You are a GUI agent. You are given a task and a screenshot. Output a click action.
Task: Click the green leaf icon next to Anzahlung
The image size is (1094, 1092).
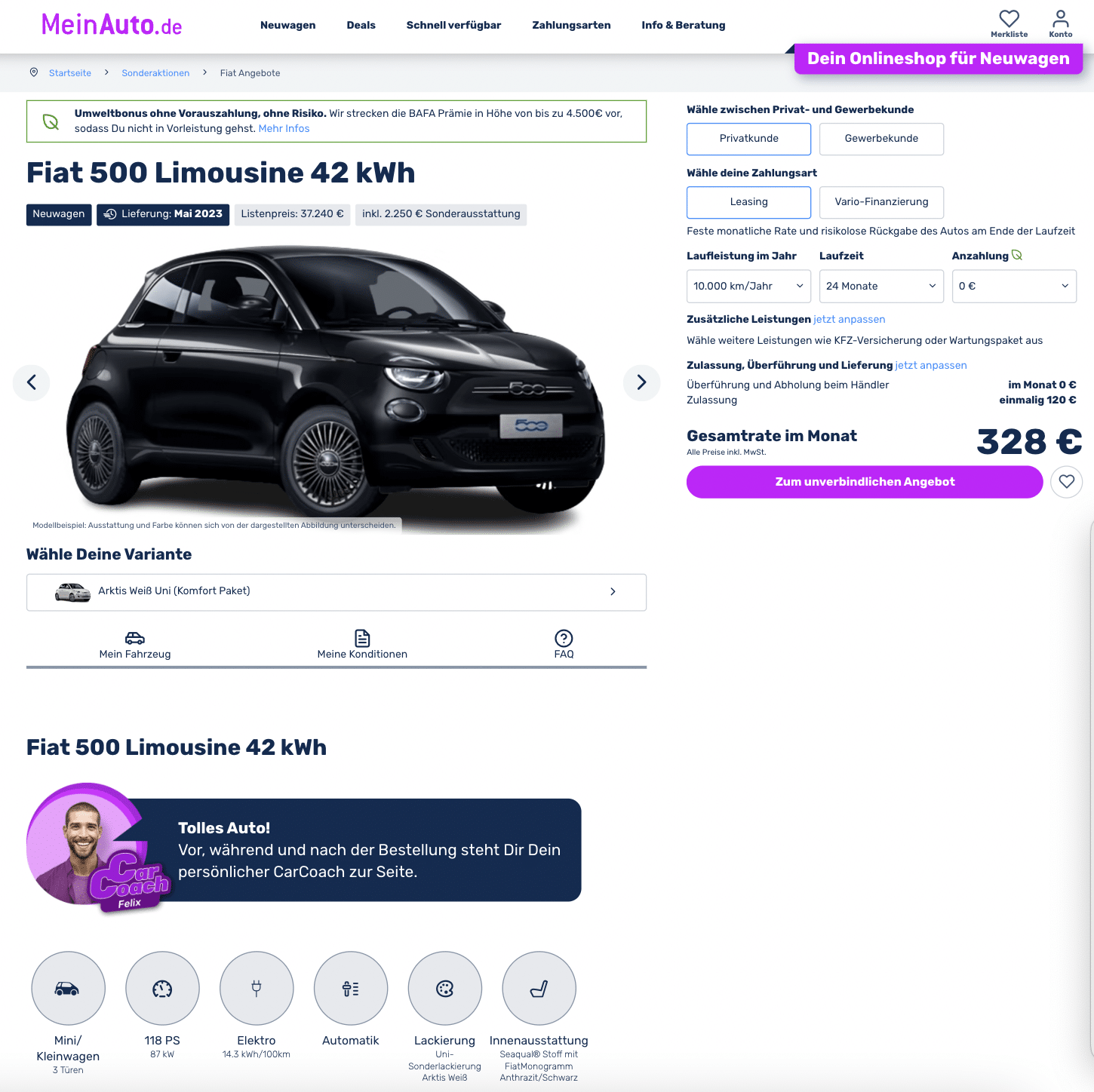point(1017,256)
